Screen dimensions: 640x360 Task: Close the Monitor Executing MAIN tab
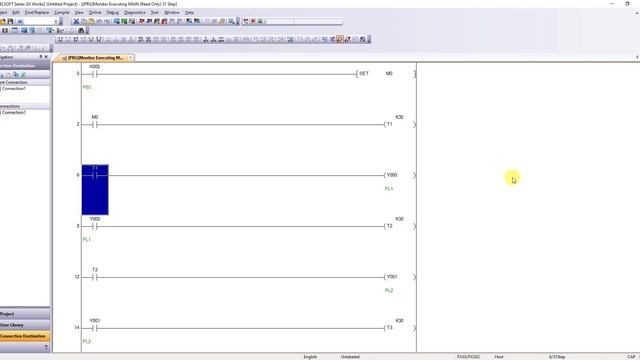131,58
